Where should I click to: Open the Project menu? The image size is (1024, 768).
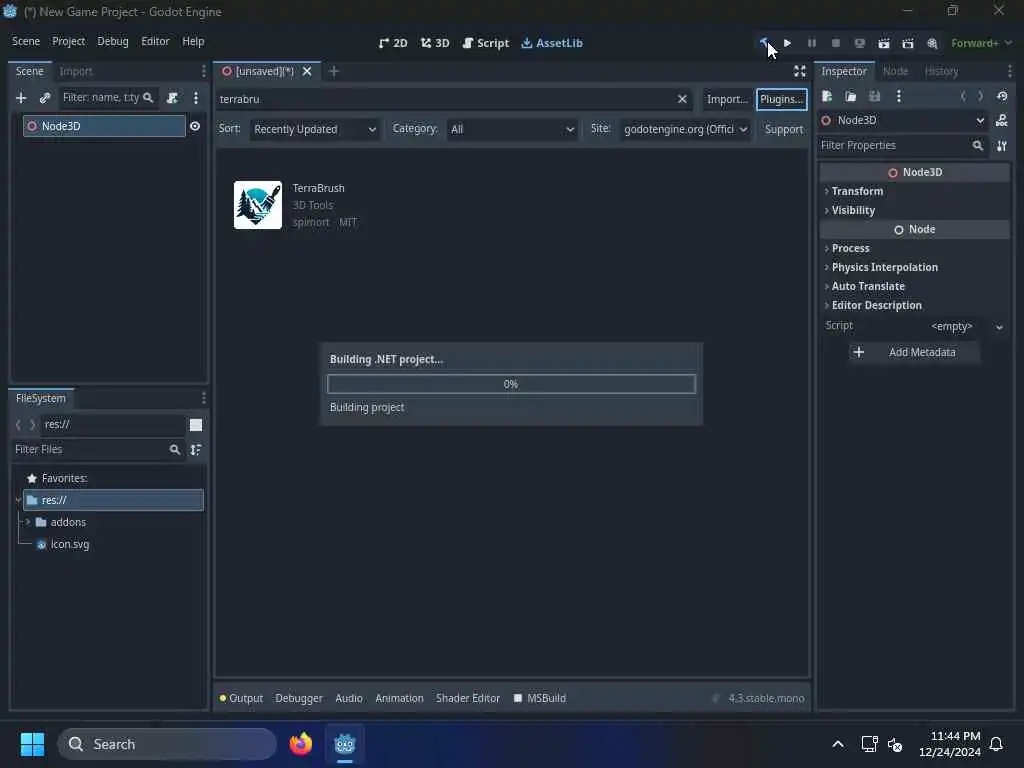69,41
